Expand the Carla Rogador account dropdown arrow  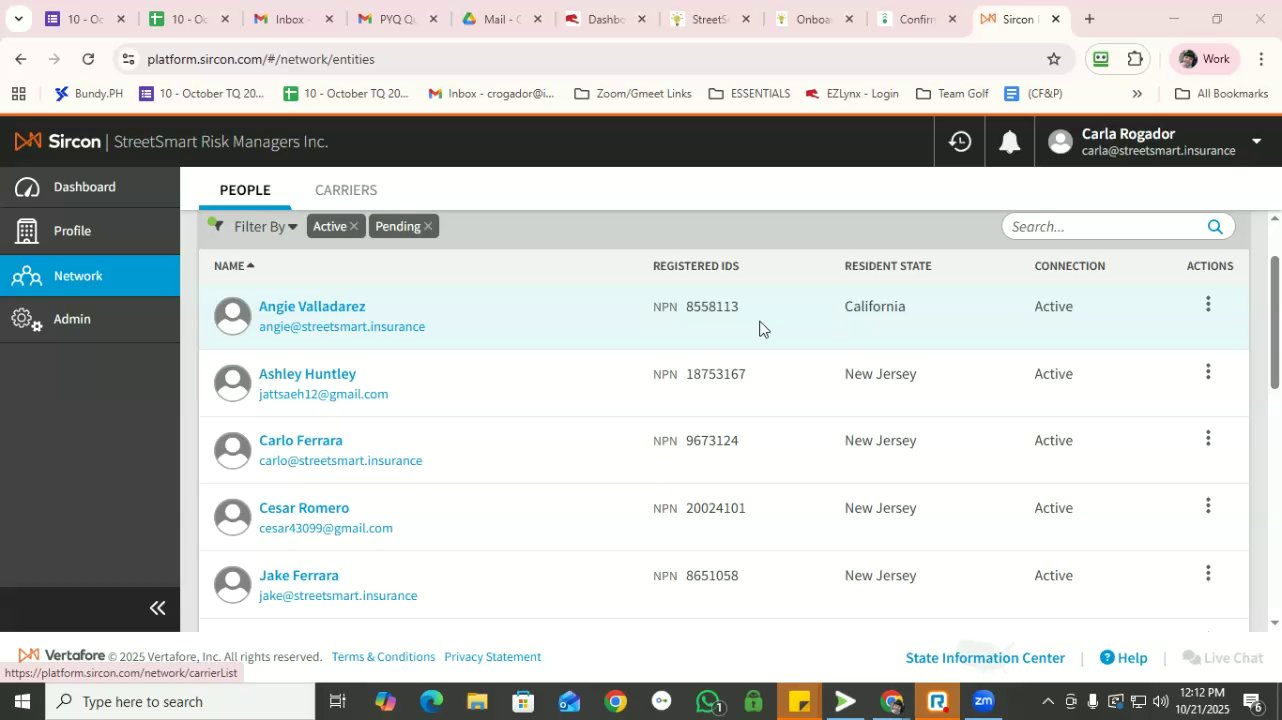point(1257,142)
